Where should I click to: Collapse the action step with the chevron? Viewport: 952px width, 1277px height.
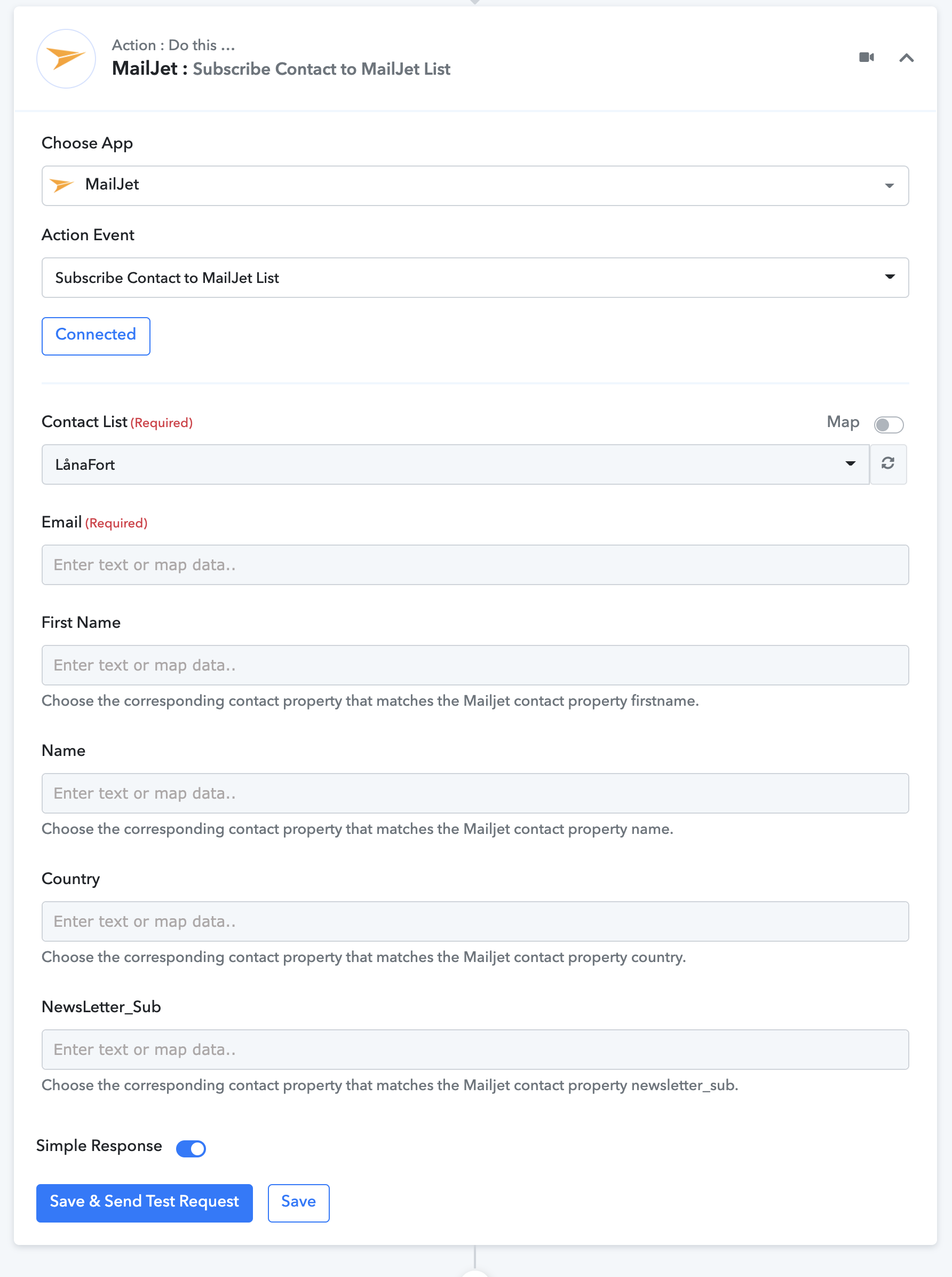click(907, 58)
